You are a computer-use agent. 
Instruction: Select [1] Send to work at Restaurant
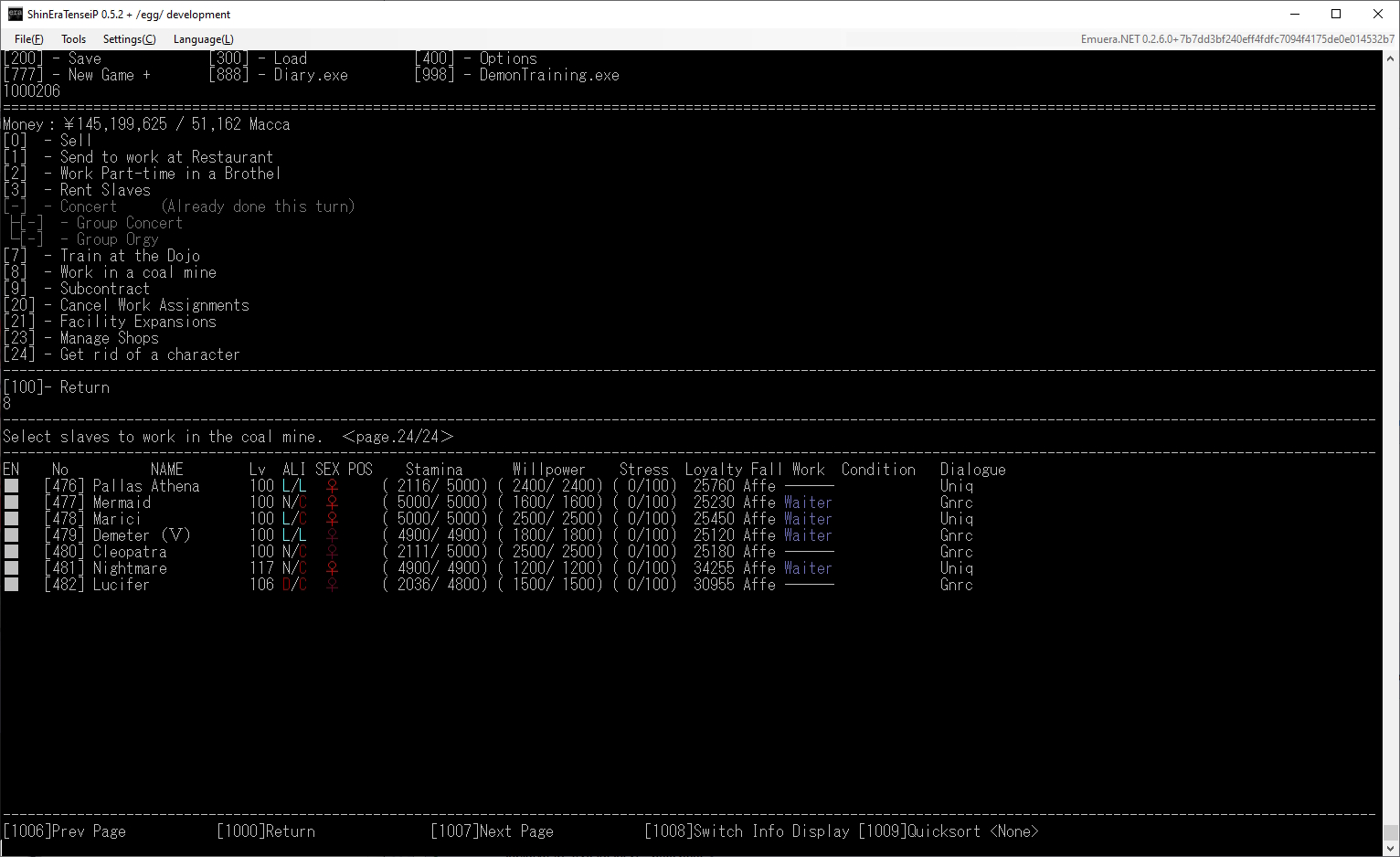tap(138, 157)
